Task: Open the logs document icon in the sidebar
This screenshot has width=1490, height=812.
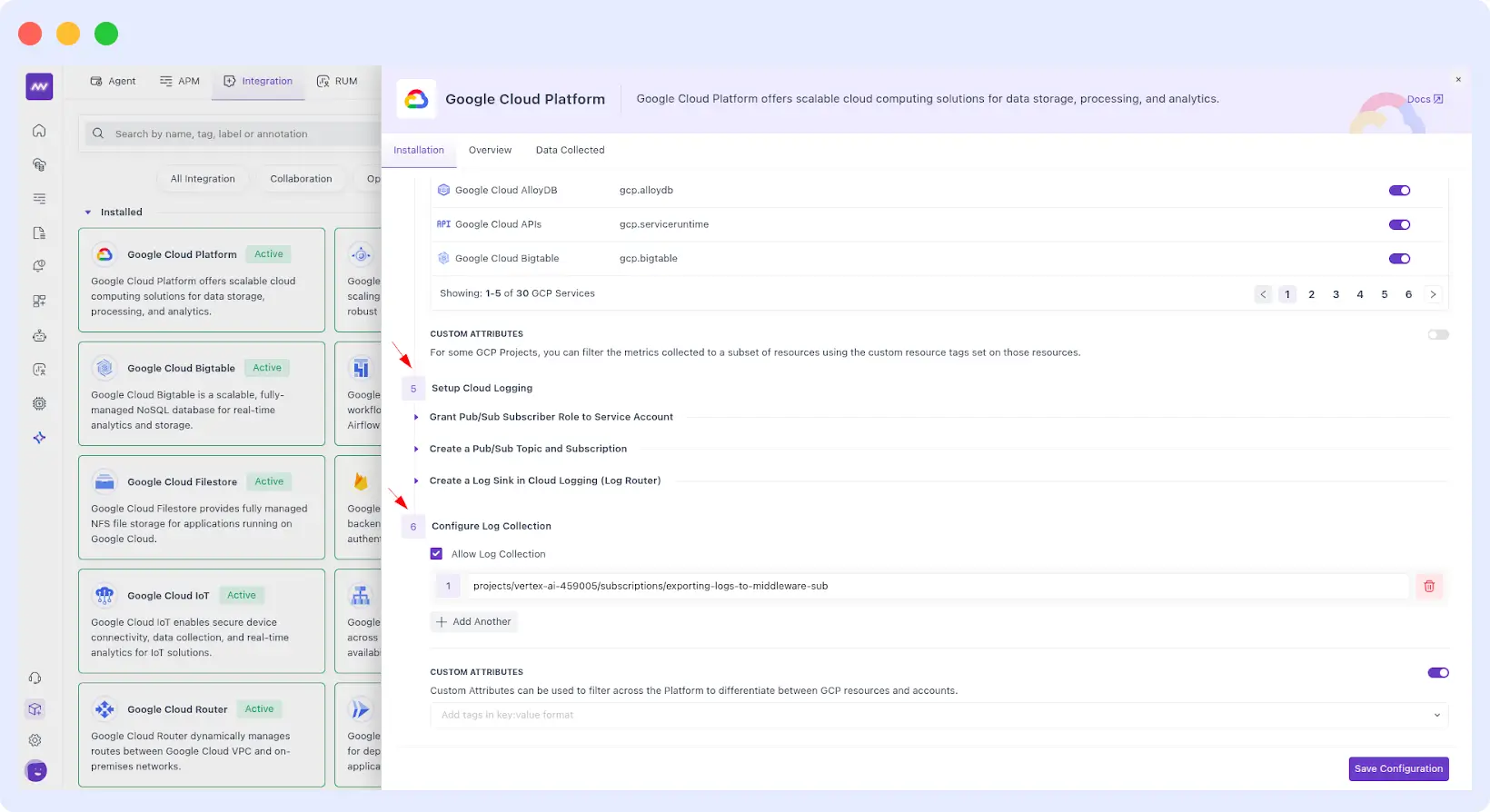Action: click(x=39, y=233)
